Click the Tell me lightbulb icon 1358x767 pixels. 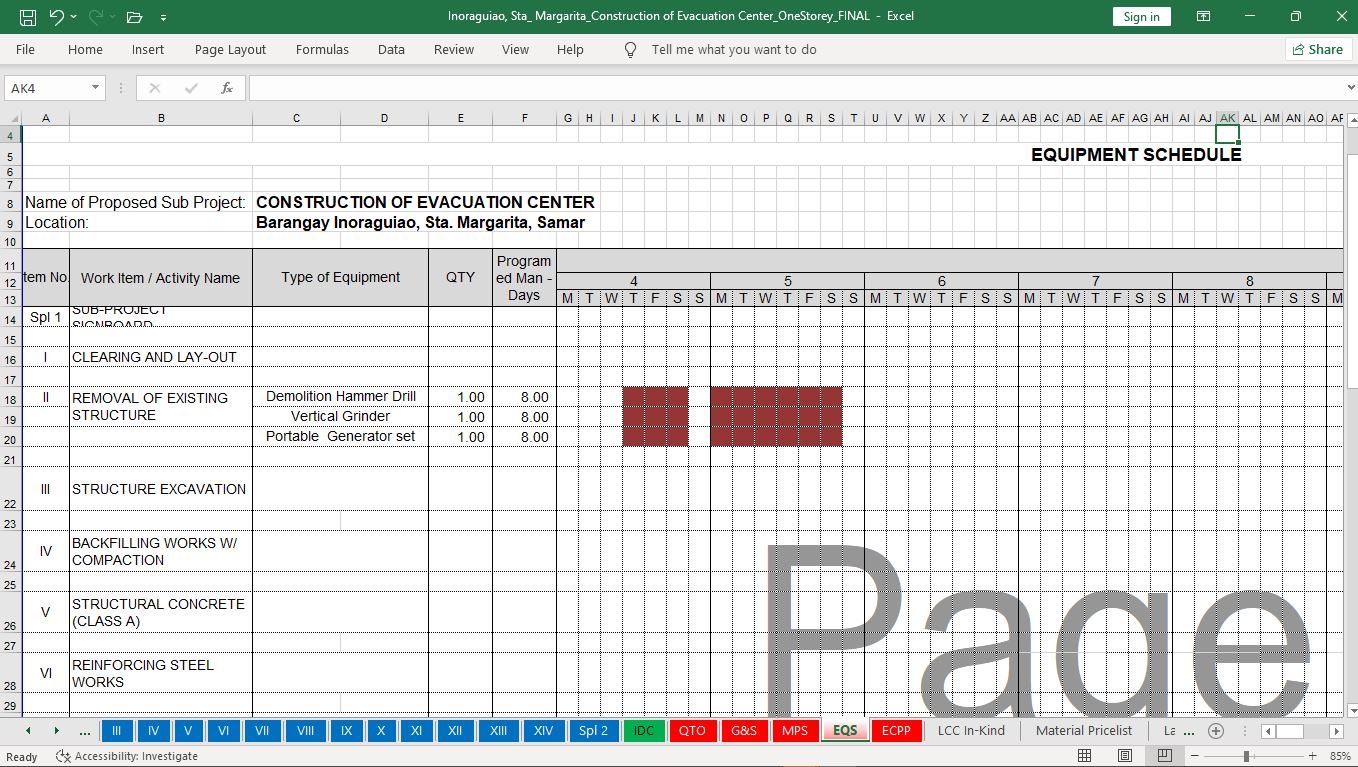click(x=630, y=50)
